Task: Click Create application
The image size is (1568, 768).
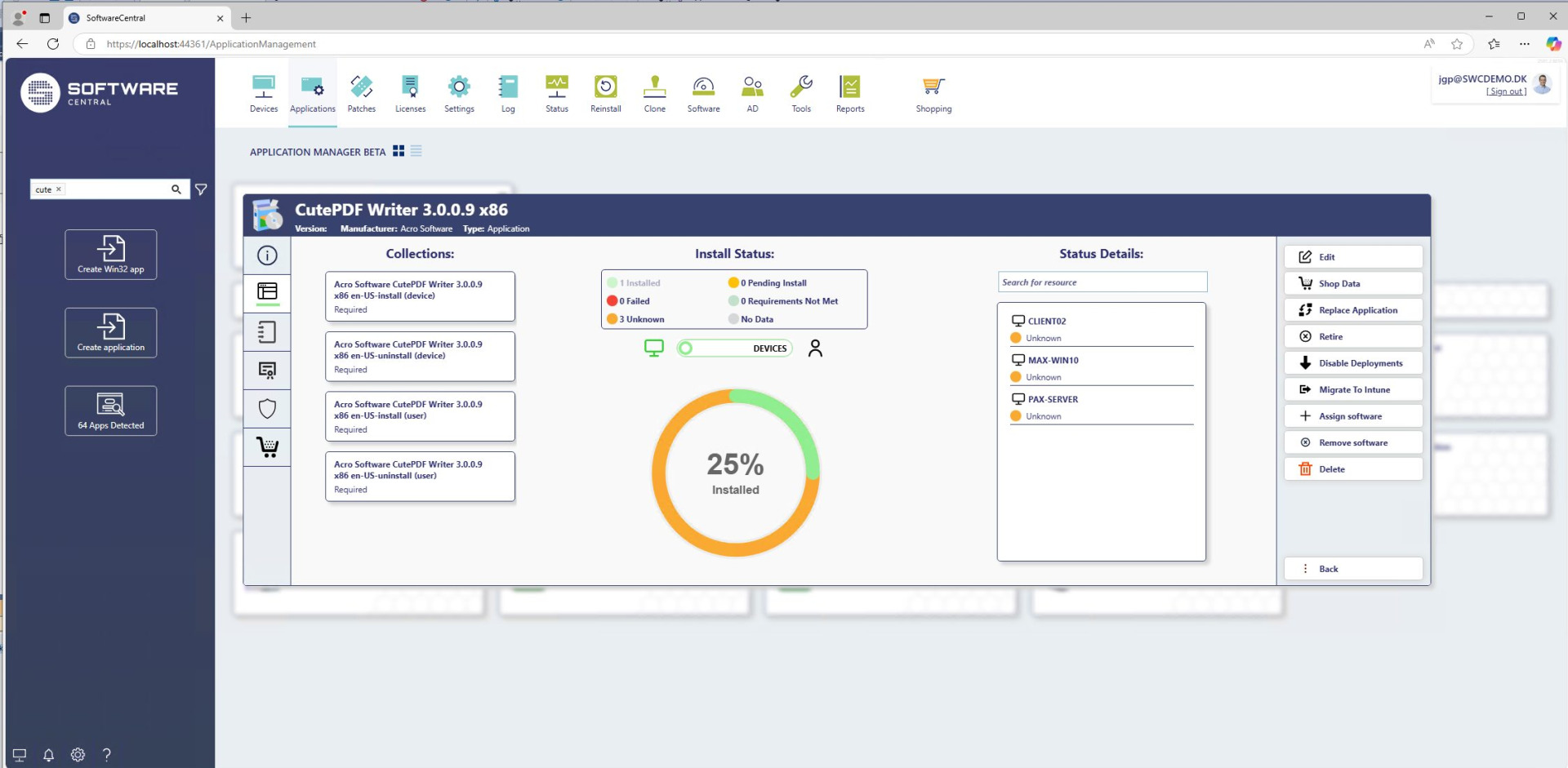Action: point(111,333)
